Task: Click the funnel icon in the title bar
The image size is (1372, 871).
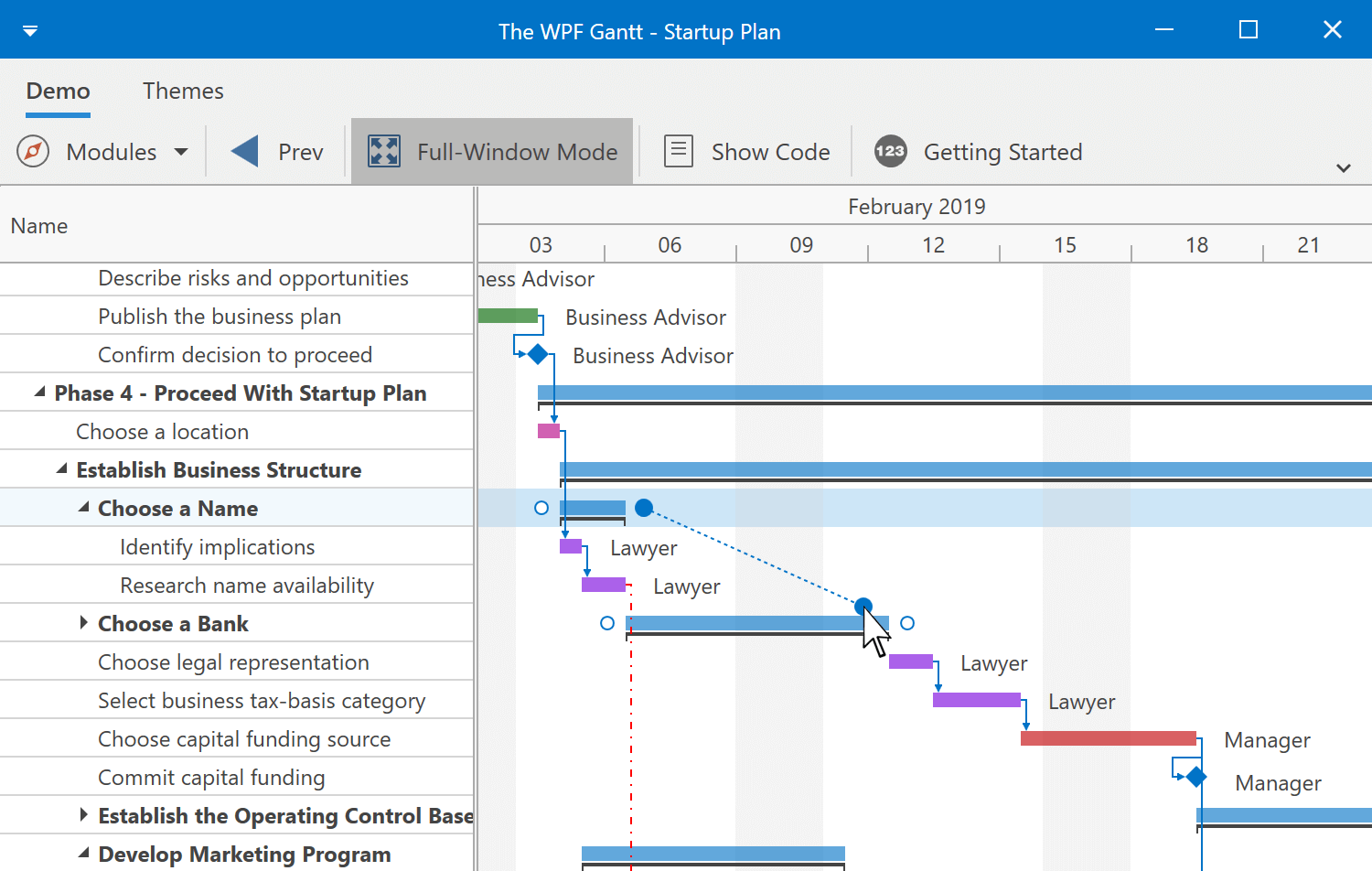Action: [30, 29]
